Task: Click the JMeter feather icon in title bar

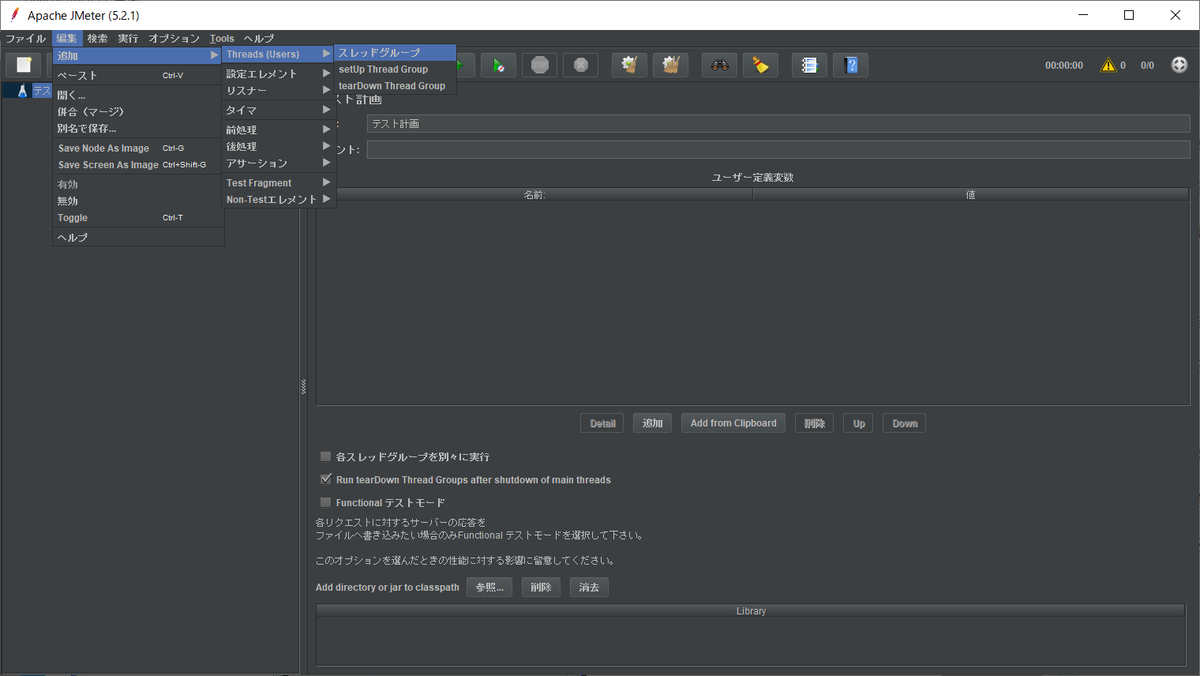Action: tap(14, 15)
